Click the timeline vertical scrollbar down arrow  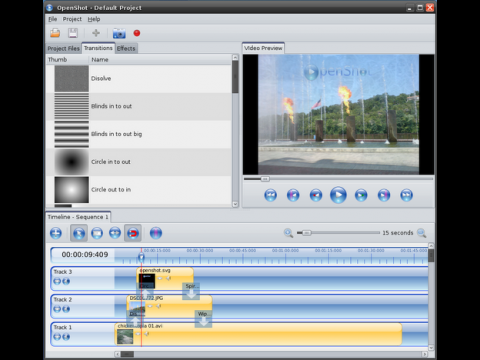(431, 348)
